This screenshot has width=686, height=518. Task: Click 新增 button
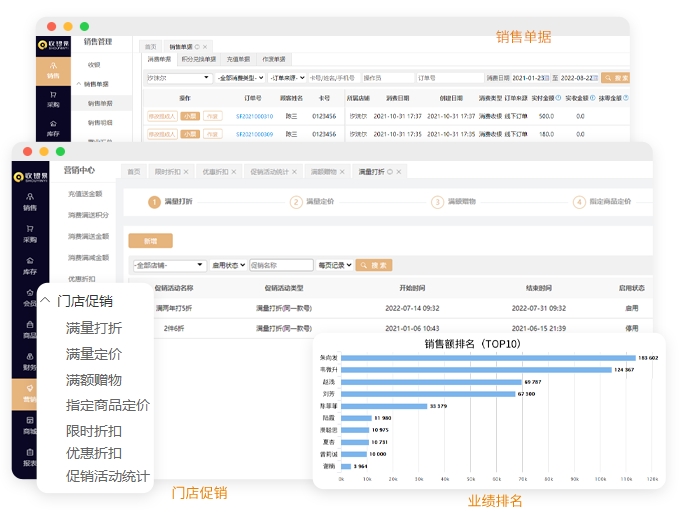pos(150,241)
